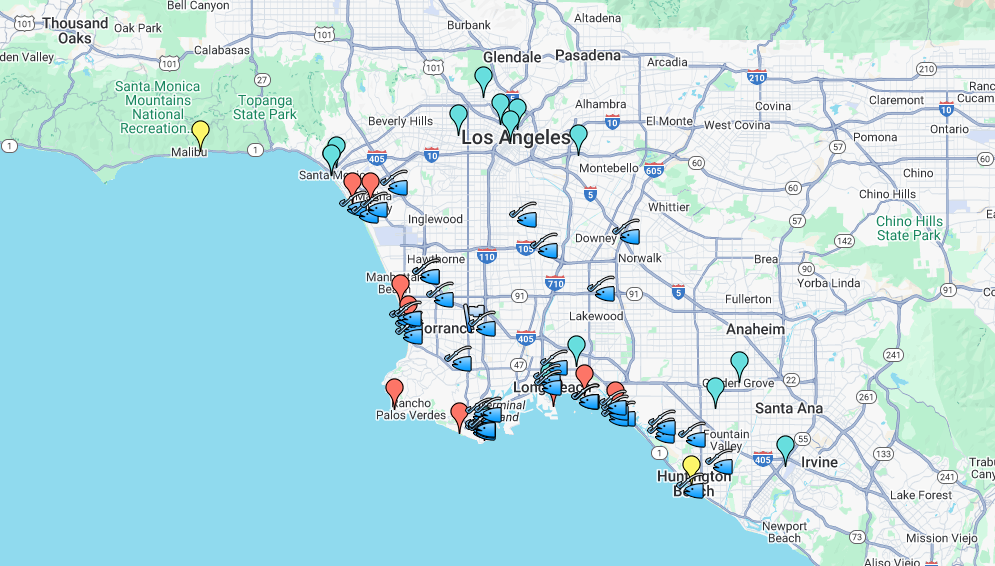Click the fishing icon above Lakewood

pyautogui.click(x=602, y=291)
